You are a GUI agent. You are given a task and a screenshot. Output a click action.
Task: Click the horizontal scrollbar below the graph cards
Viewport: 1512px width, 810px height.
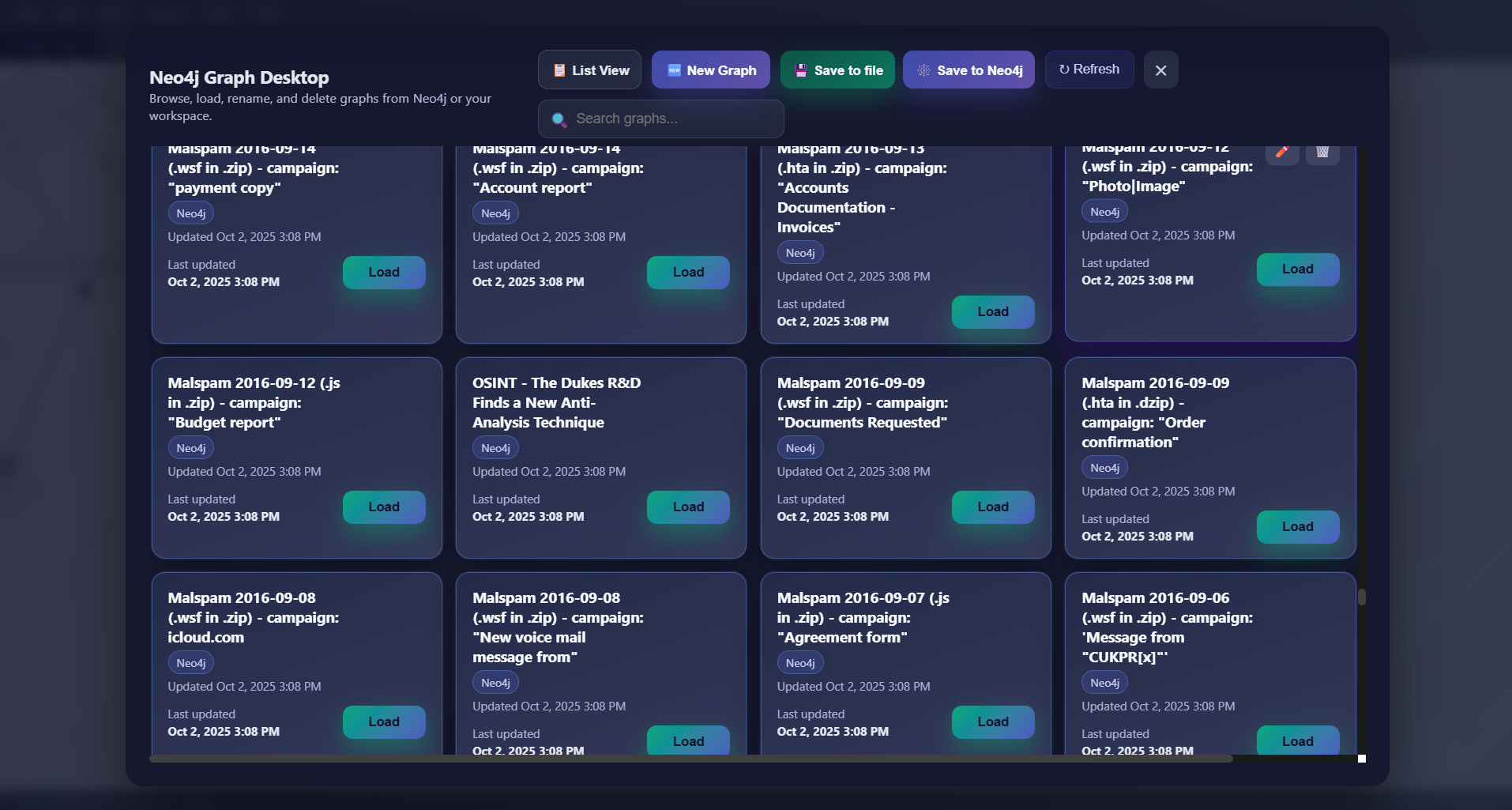pyautogui.click(x=691, y=759)
